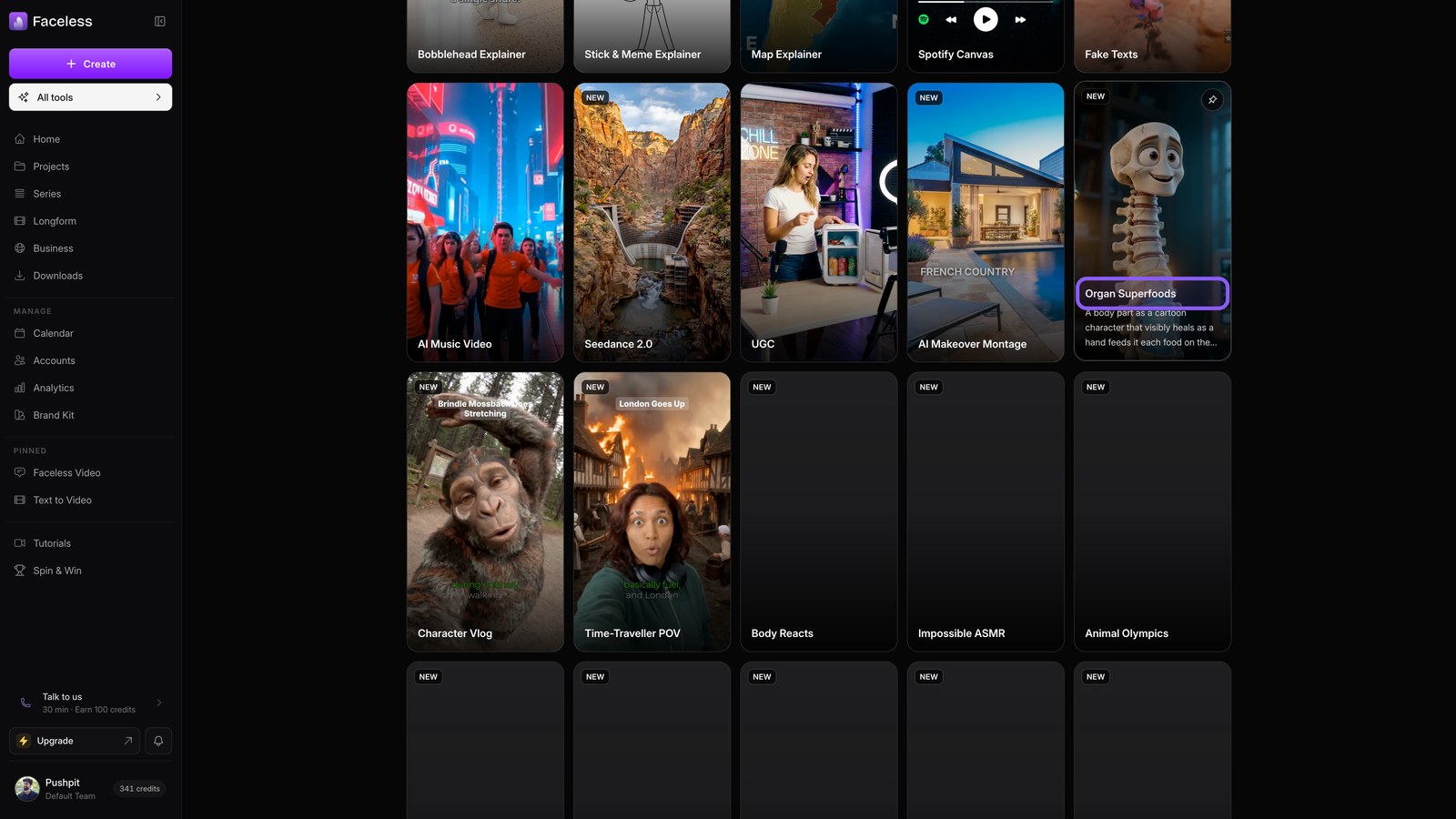Pin the Organ Superfoods card with pin icon
The width and height of the screenshot is (1456, 819).
click(1212, 99)
